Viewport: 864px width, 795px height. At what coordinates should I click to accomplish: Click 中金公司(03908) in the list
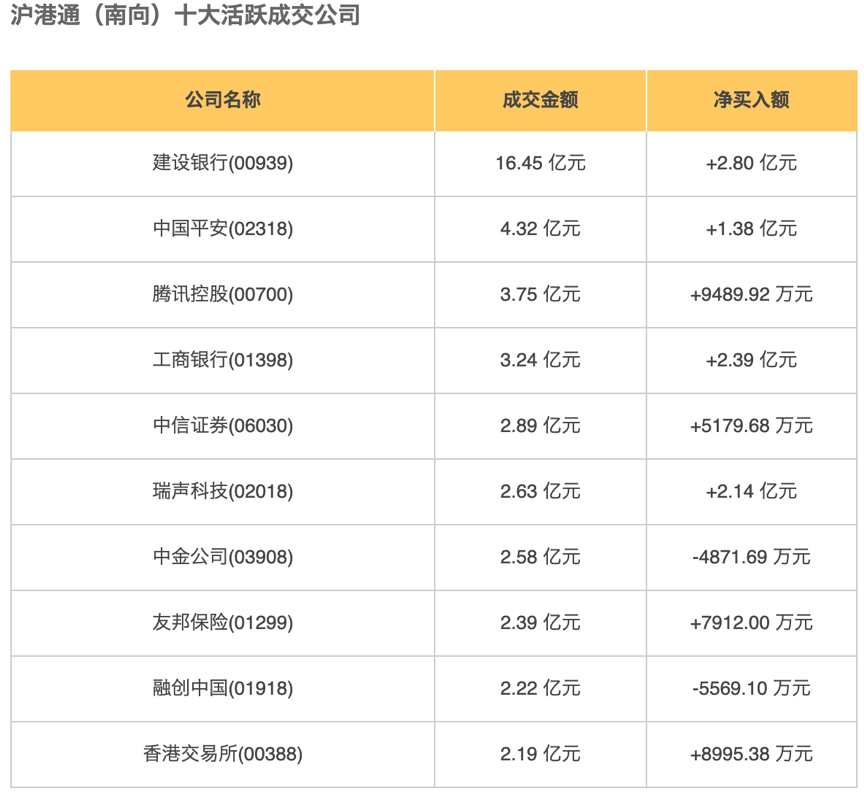click(x=222, y=557)
